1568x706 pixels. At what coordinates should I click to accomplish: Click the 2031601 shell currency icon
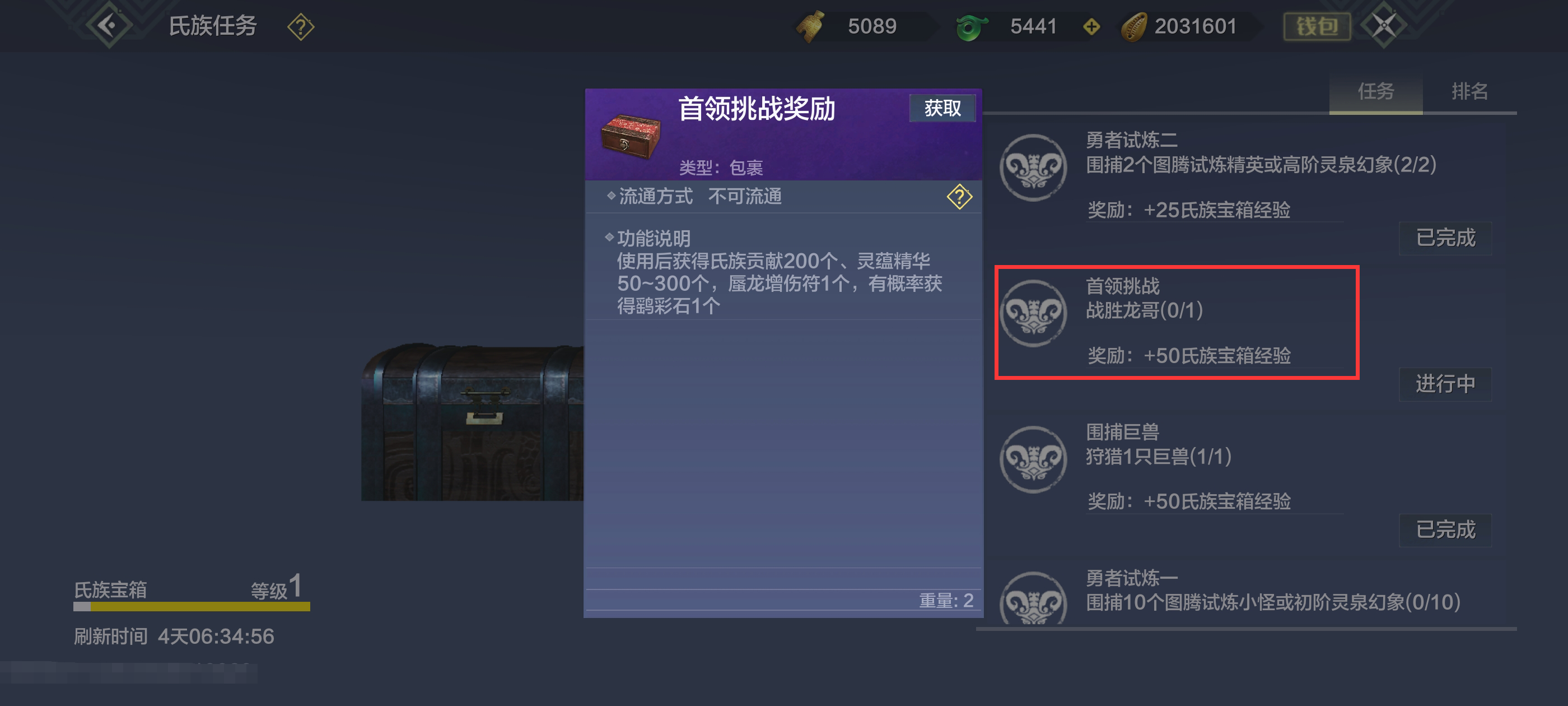[x=1134, y=27]
